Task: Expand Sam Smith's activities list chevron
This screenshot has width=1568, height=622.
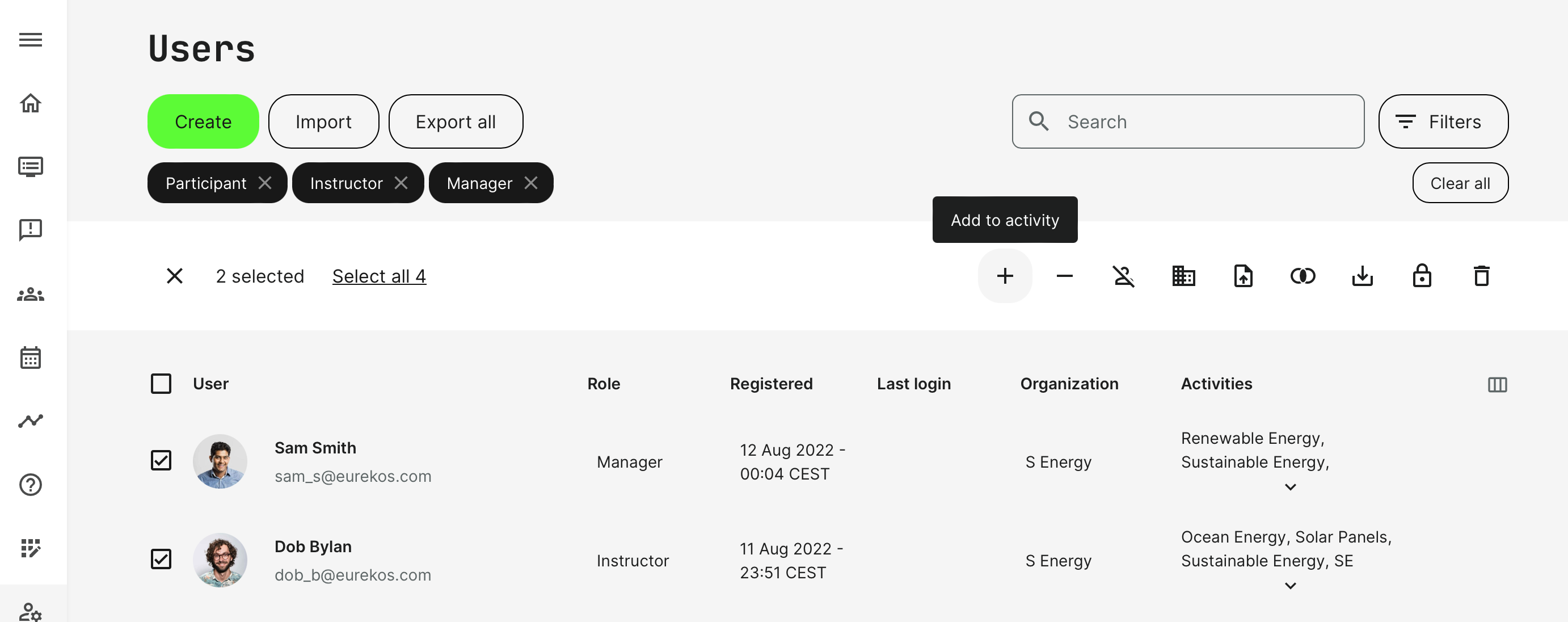Action: pyautogui.click(x=1290, y=487)
